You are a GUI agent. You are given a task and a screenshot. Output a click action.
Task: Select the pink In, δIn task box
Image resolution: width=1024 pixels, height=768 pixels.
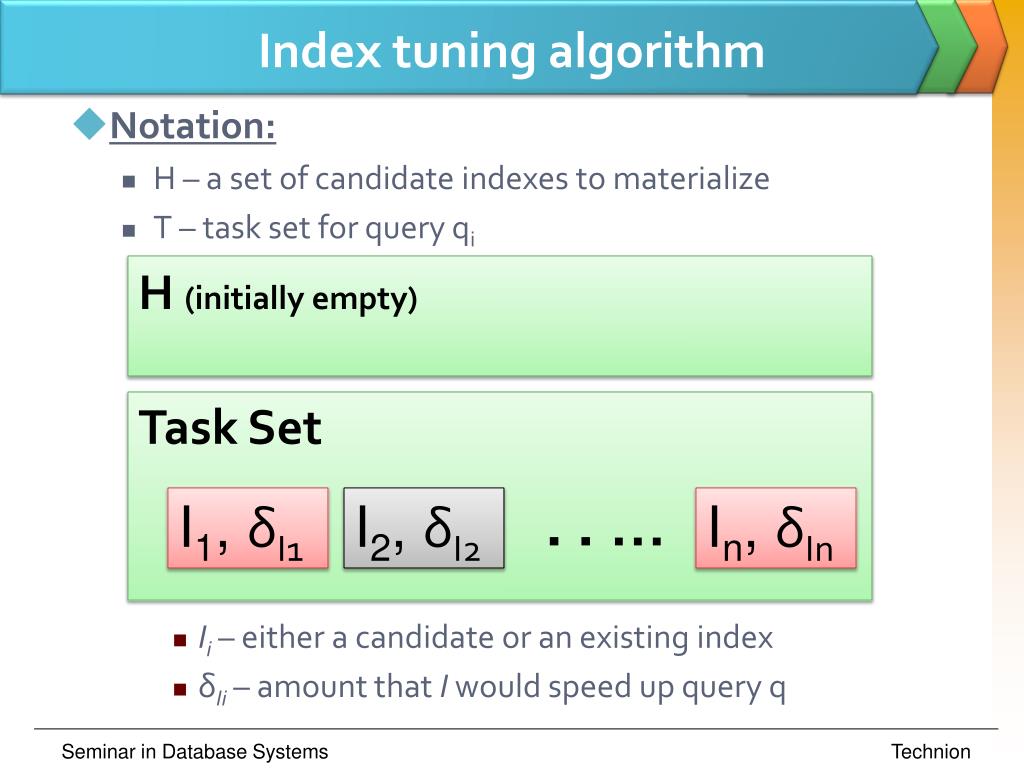[x=776, y=528]
